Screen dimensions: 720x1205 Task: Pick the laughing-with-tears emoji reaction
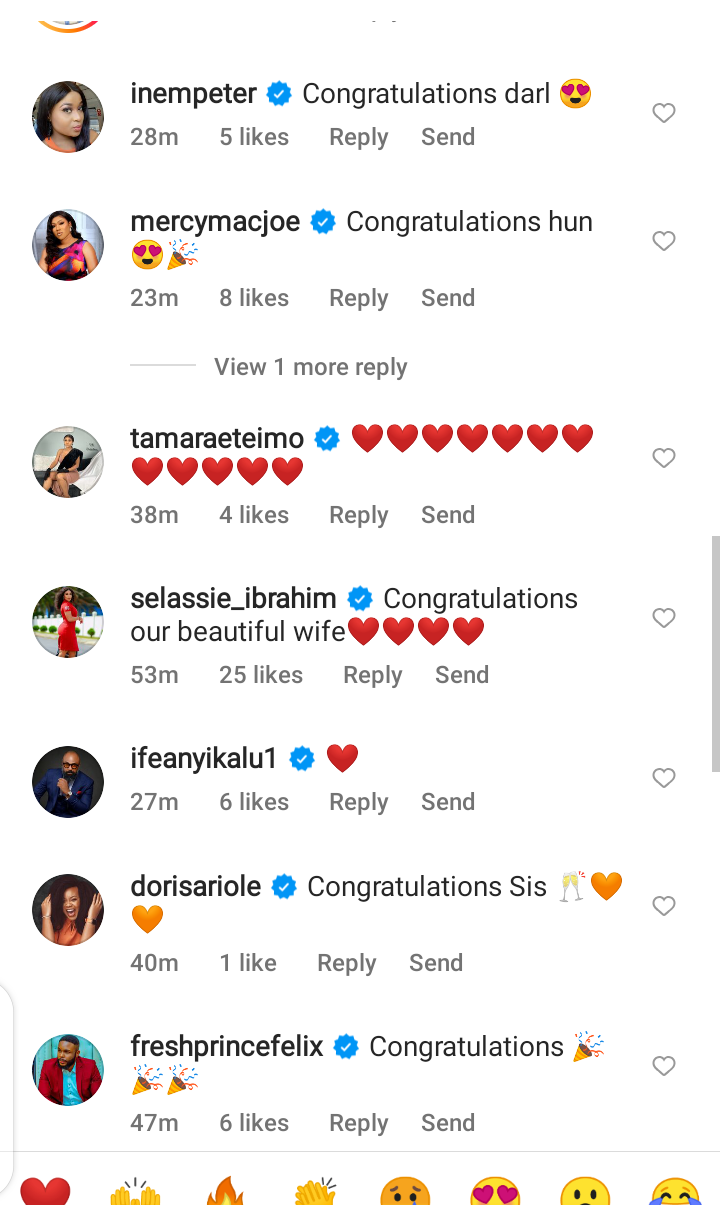675,1192
